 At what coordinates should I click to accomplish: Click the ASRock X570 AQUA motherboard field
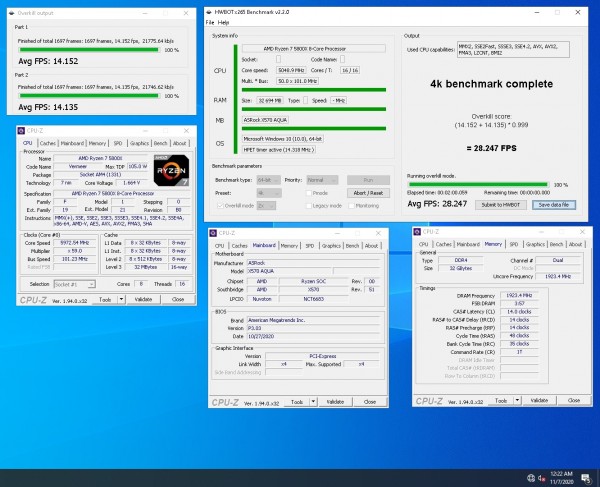tap(265, 120)
